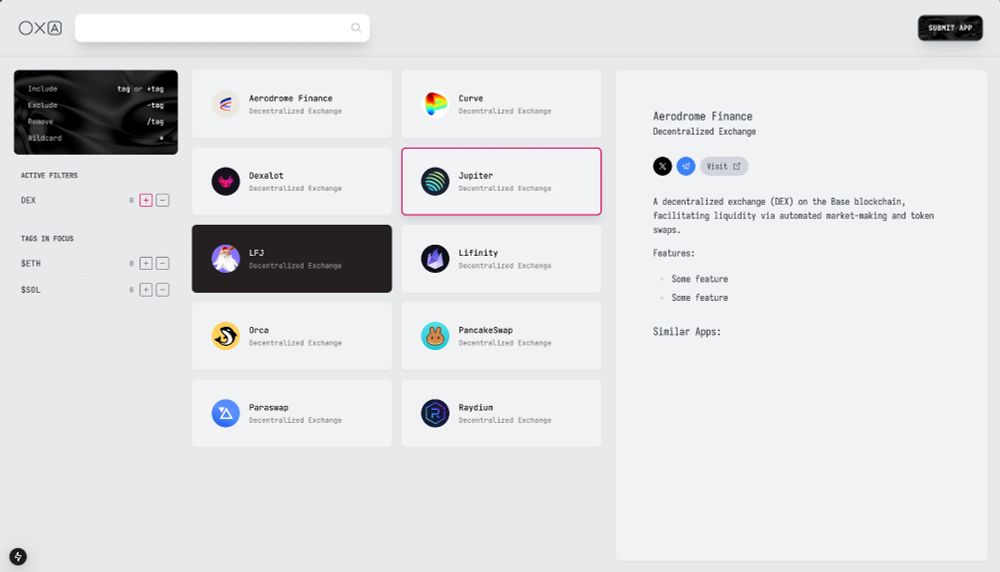Click the search magnifier icon

point(356,27)
